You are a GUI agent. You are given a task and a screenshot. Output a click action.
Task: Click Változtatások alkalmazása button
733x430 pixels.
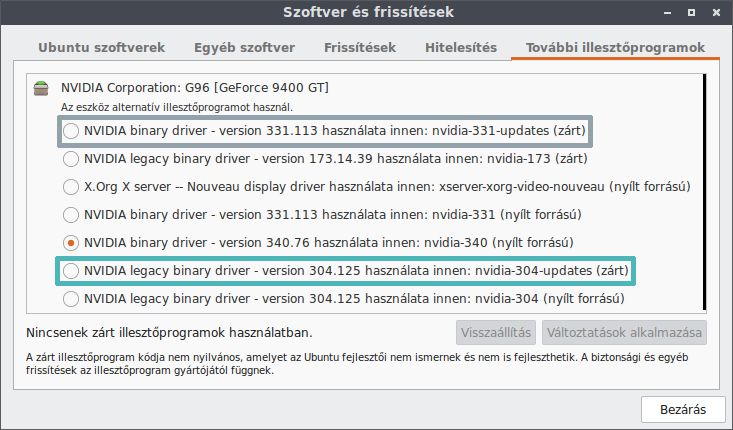pyautogui.click(x=625, y=333)
